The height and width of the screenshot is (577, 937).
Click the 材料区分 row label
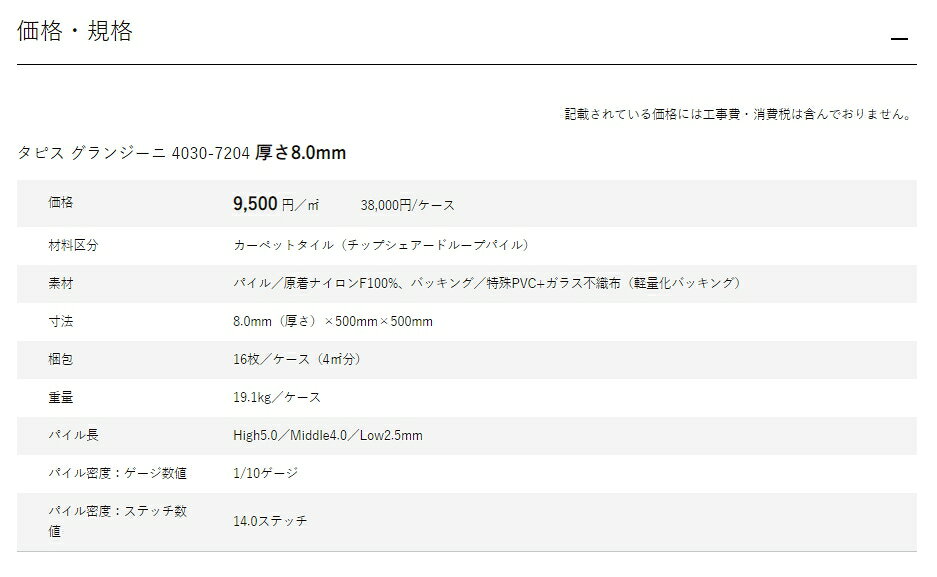point(73,245)
